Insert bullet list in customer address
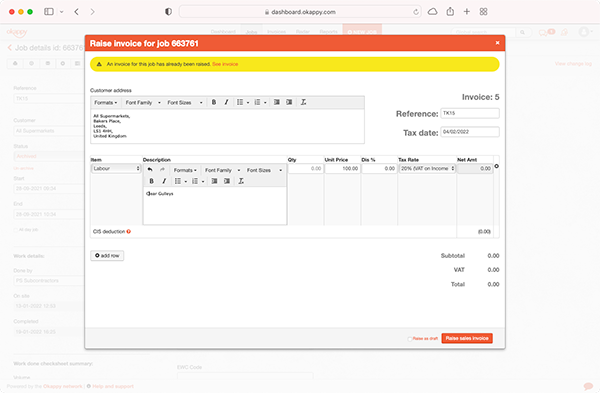This screenshot has height=393, width=600. [240, 102]
